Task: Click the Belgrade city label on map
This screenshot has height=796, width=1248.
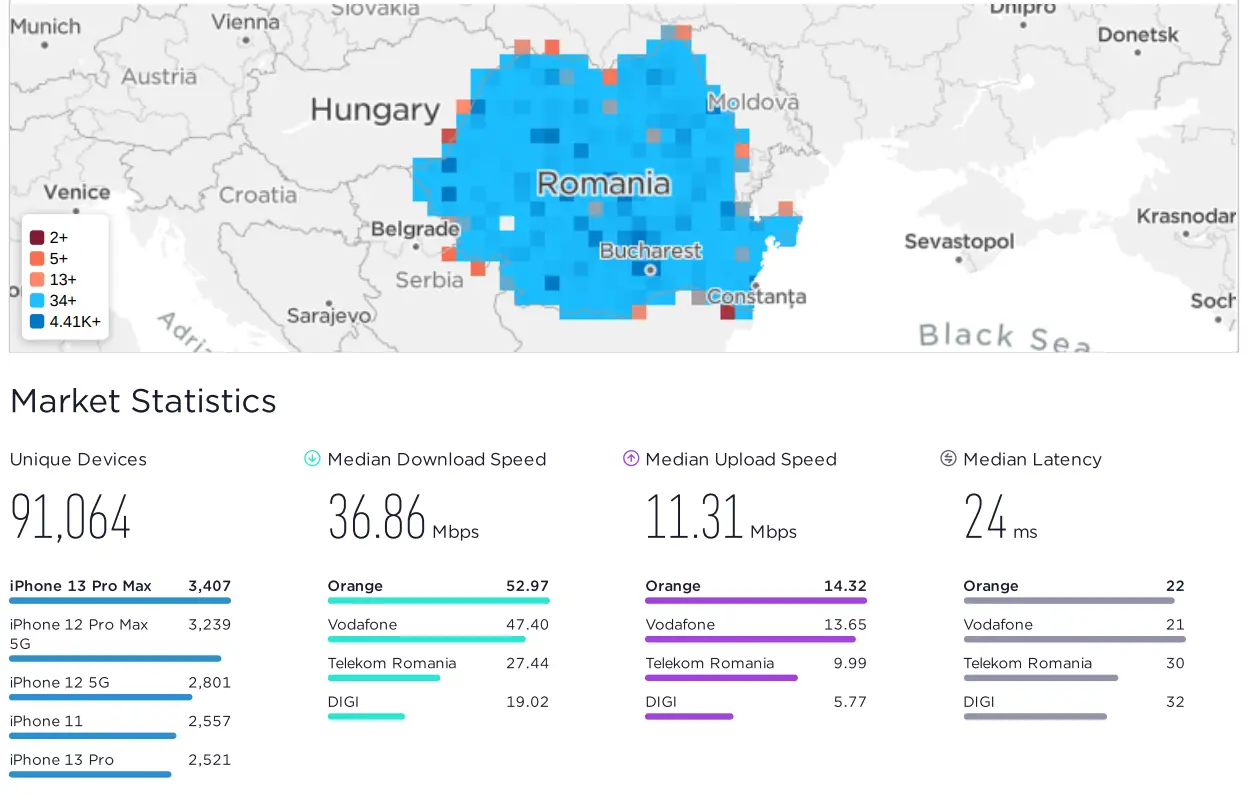Action: [415, 229]
